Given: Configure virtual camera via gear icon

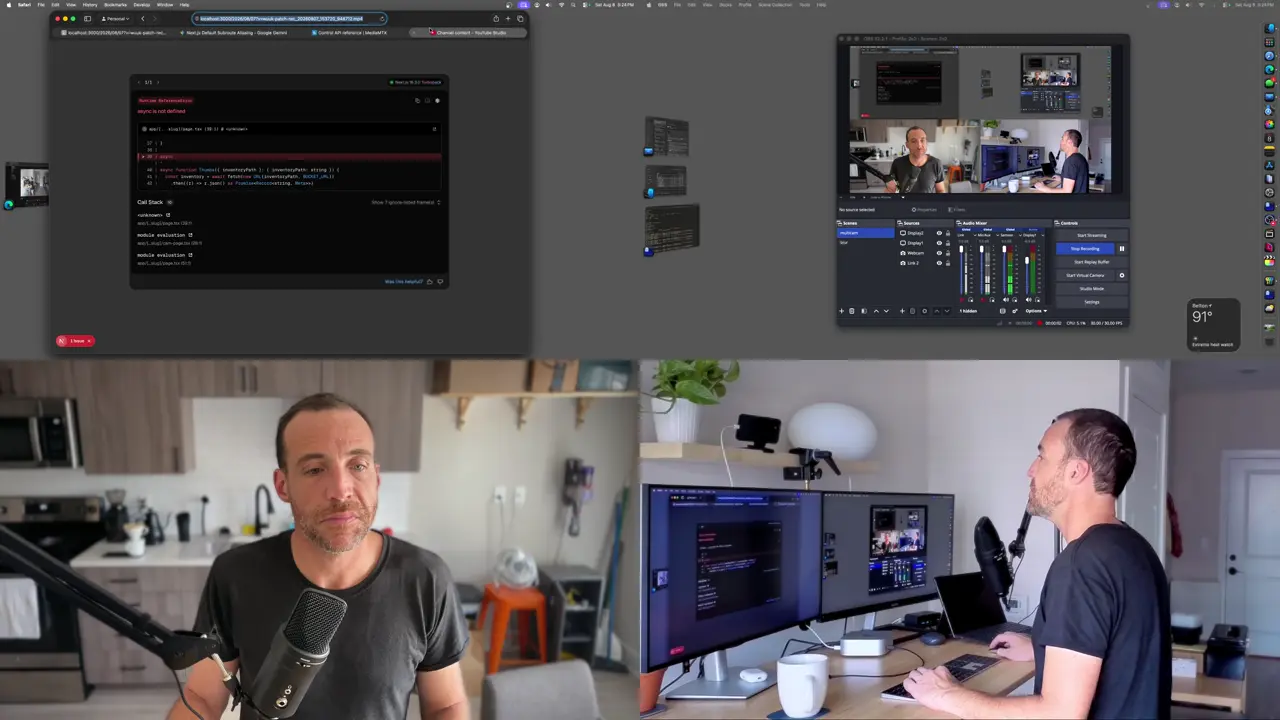Looking at the screenshot, I should coord(1122,275).
